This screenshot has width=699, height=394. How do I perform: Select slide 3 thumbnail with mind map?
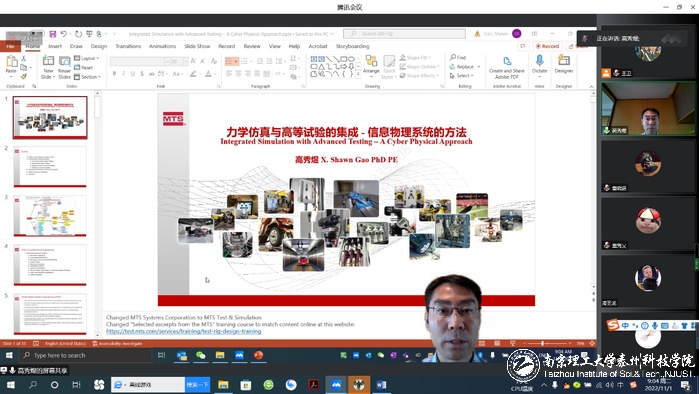pyautogui.click(x=50, y=216)
